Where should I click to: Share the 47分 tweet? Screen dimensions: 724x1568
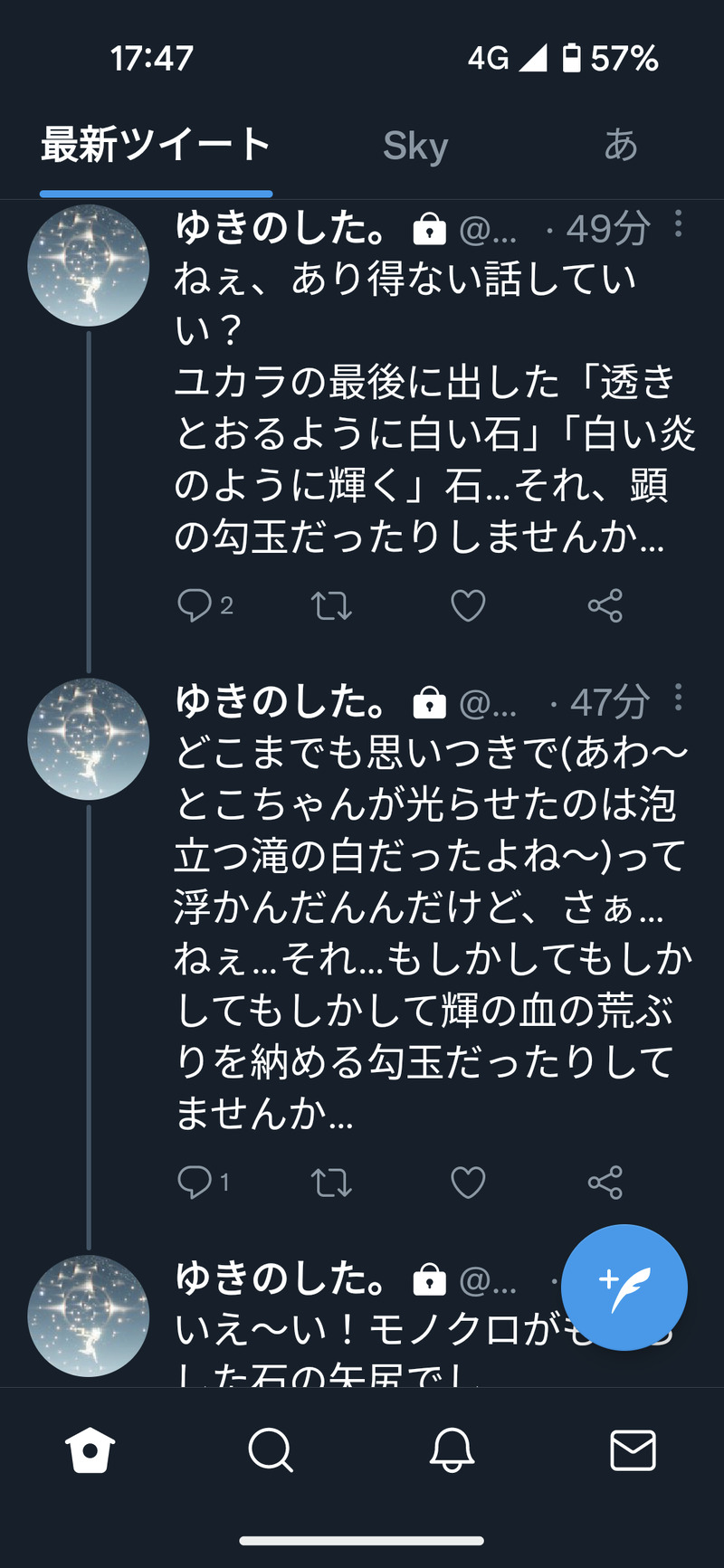pos(605,1182)
